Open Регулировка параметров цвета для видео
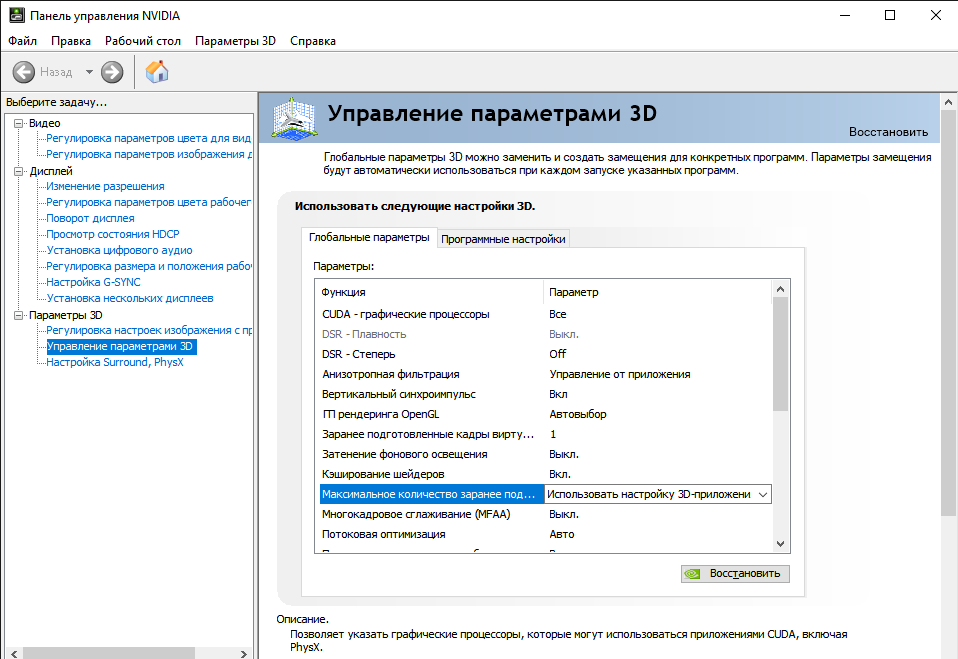This screenshot has height=659, width=958. 148,138
